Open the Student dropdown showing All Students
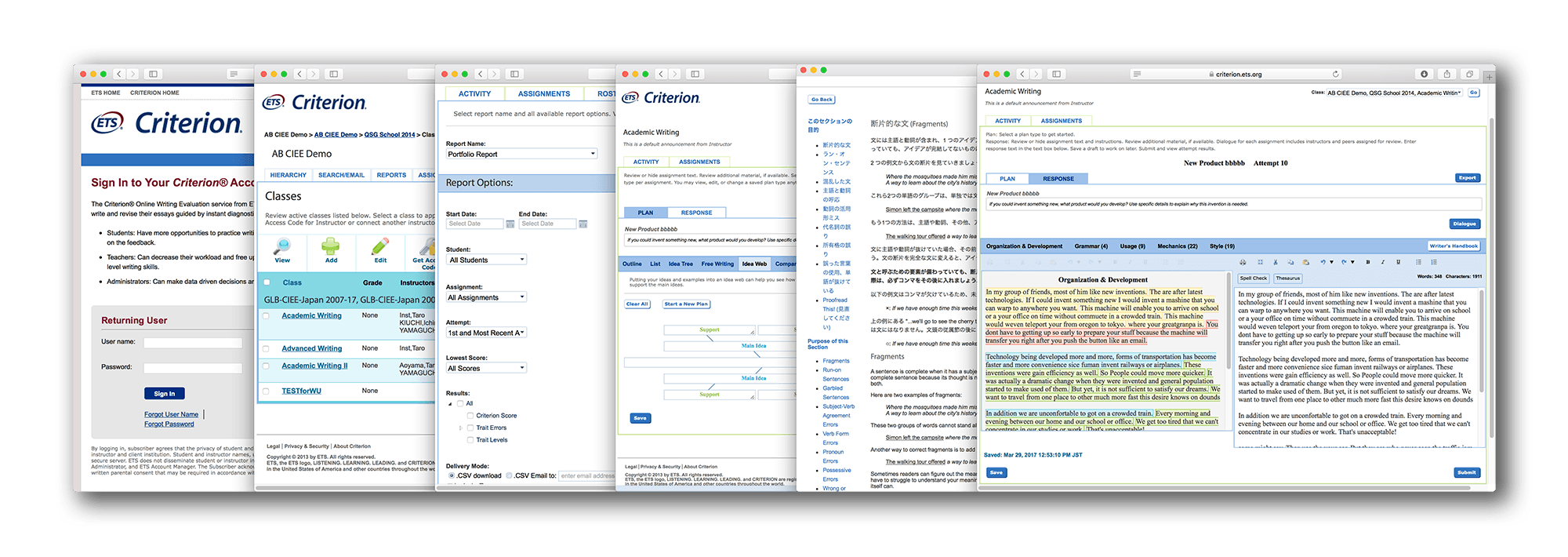The height and width of the screenshot is (557, 1568). pos(487,260)
